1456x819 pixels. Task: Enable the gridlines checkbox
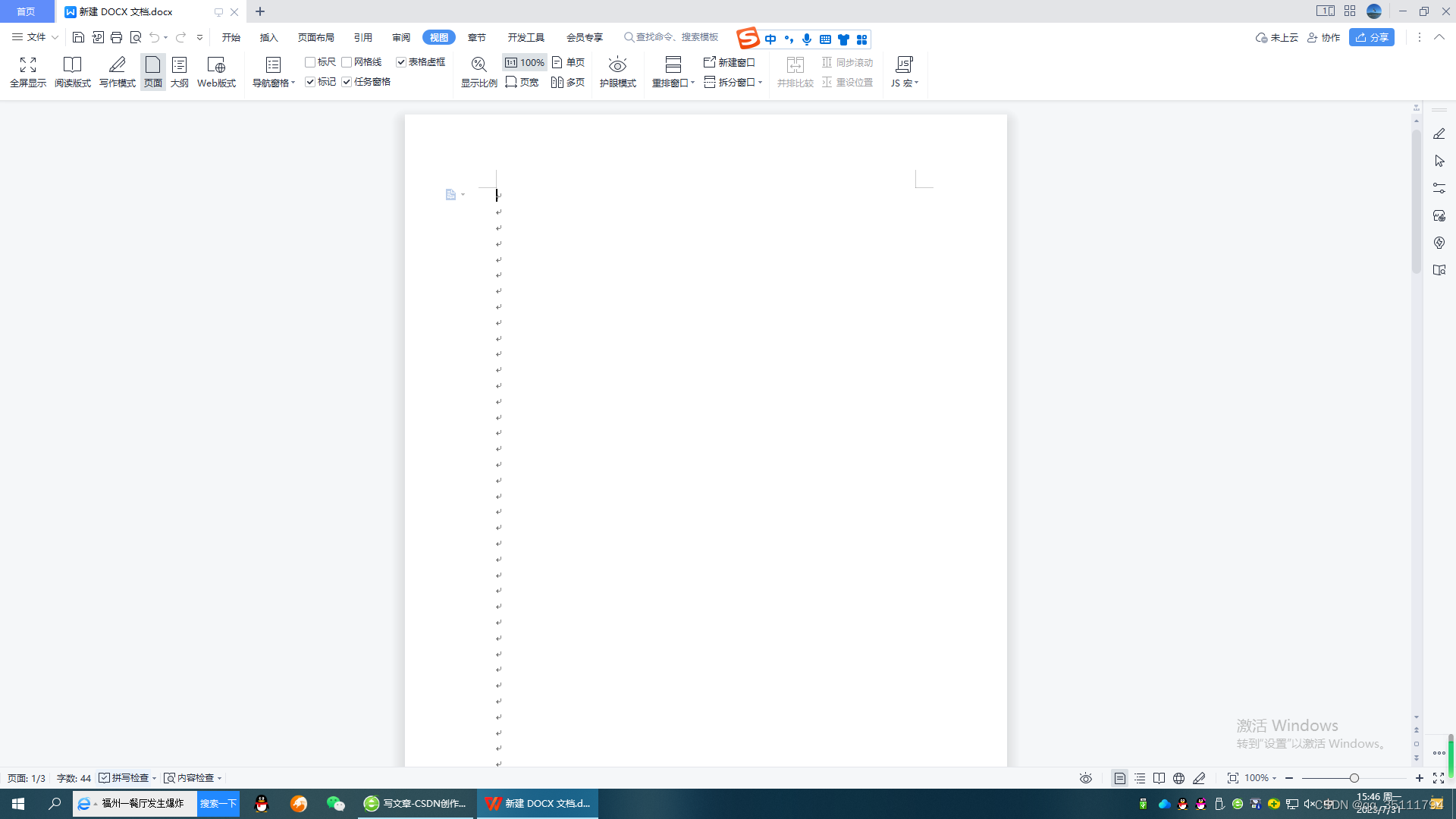[347, 62]
